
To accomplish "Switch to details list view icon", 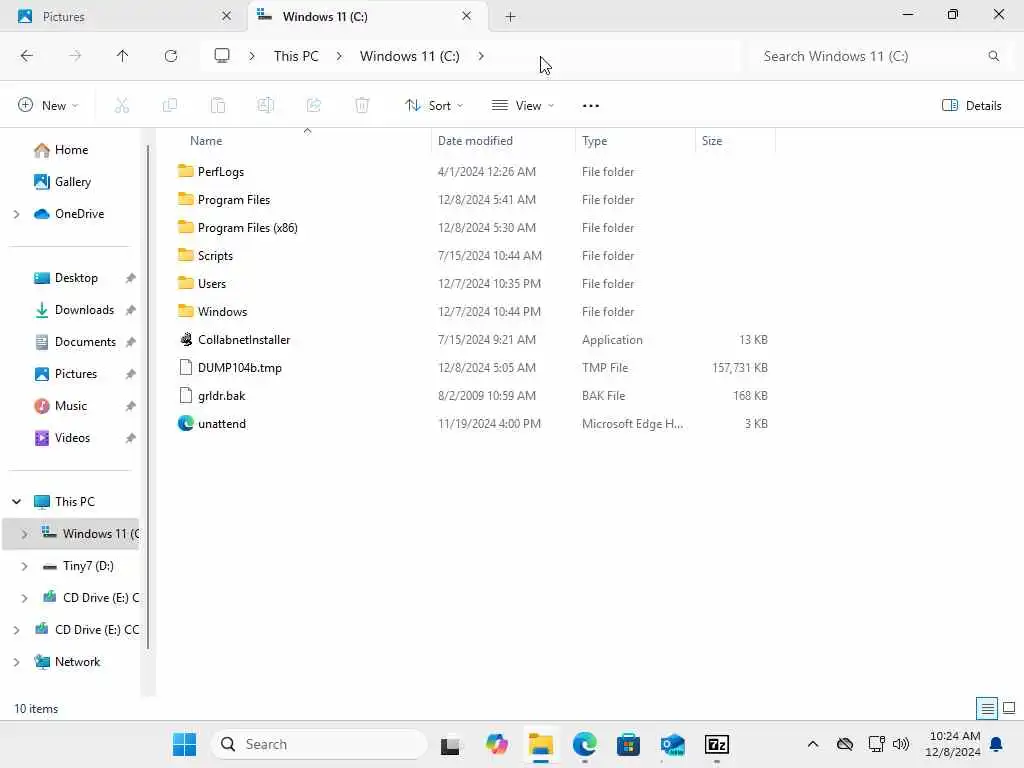I will (987, 708).
